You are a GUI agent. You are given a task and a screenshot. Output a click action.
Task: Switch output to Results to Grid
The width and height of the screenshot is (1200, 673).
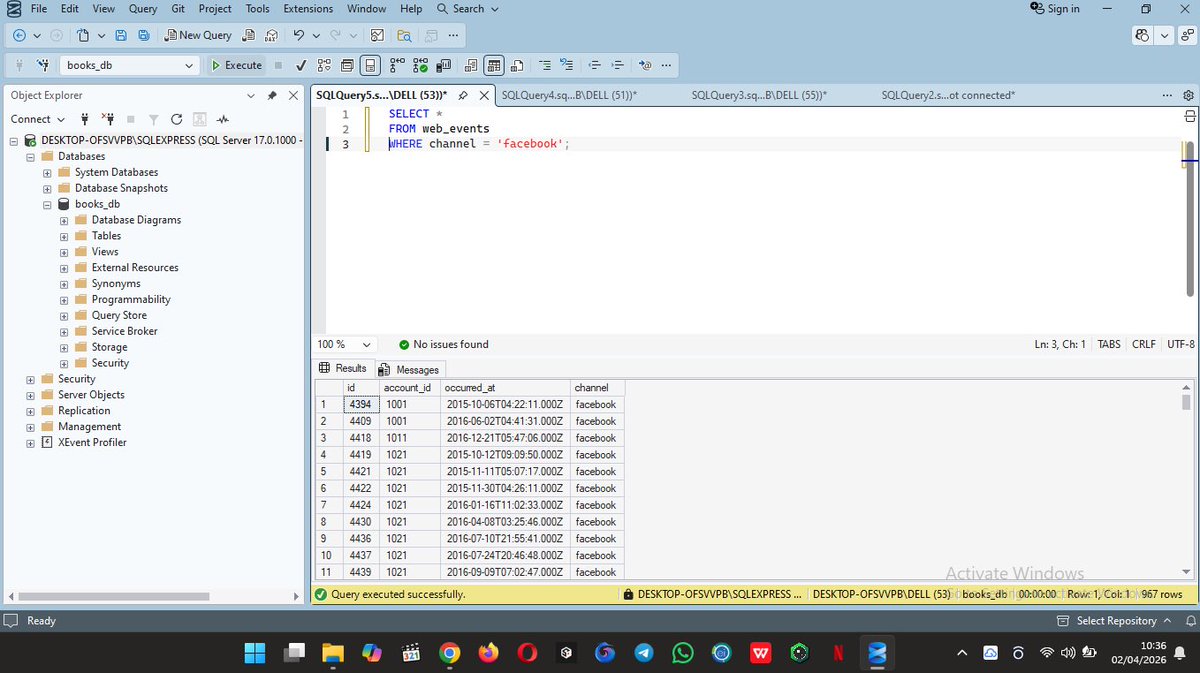[x=494, y=65]
